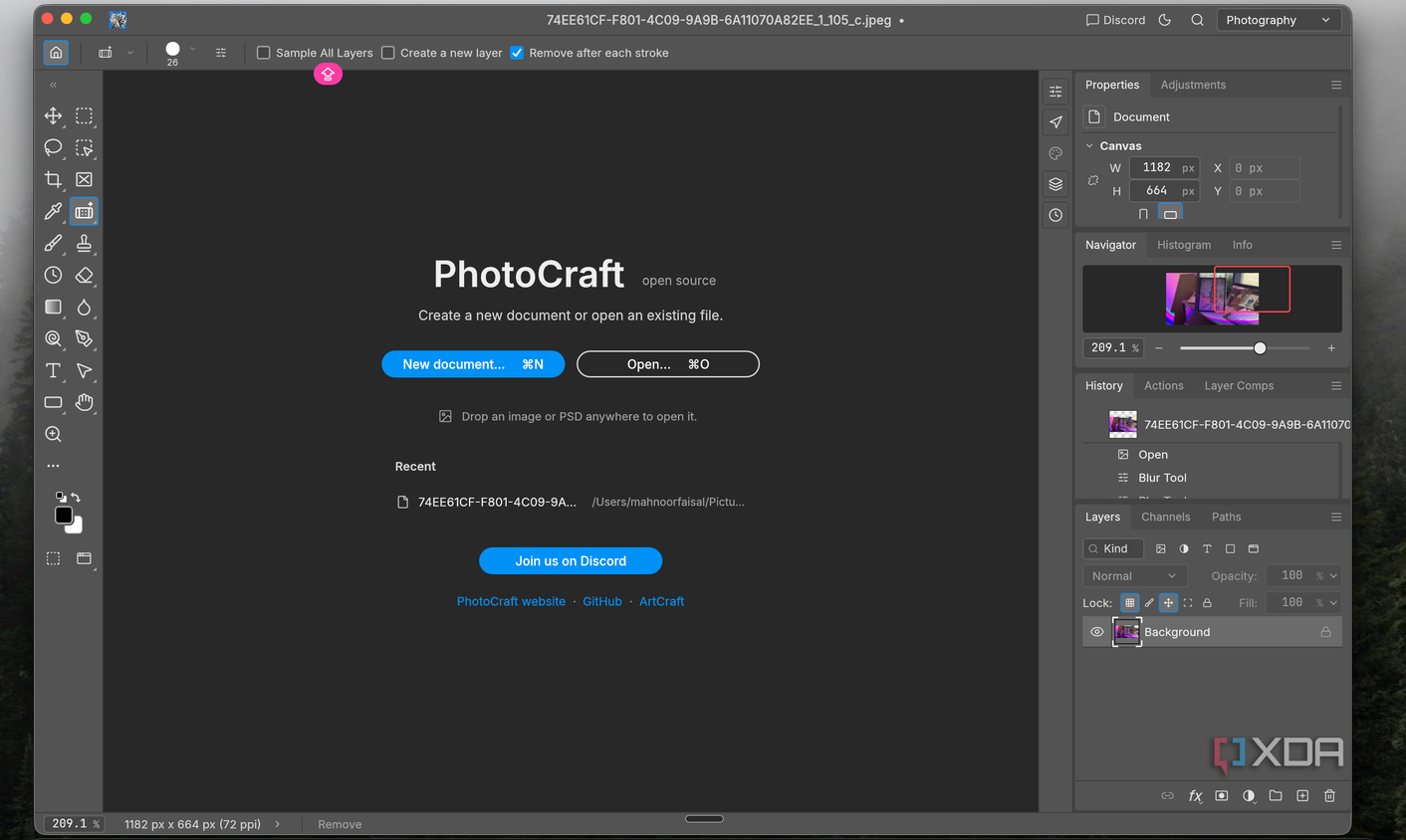Image resolution: width=1406 pixels, height=840 pixels.
Task: Open the Channels tab
Action: (1165, 518)
